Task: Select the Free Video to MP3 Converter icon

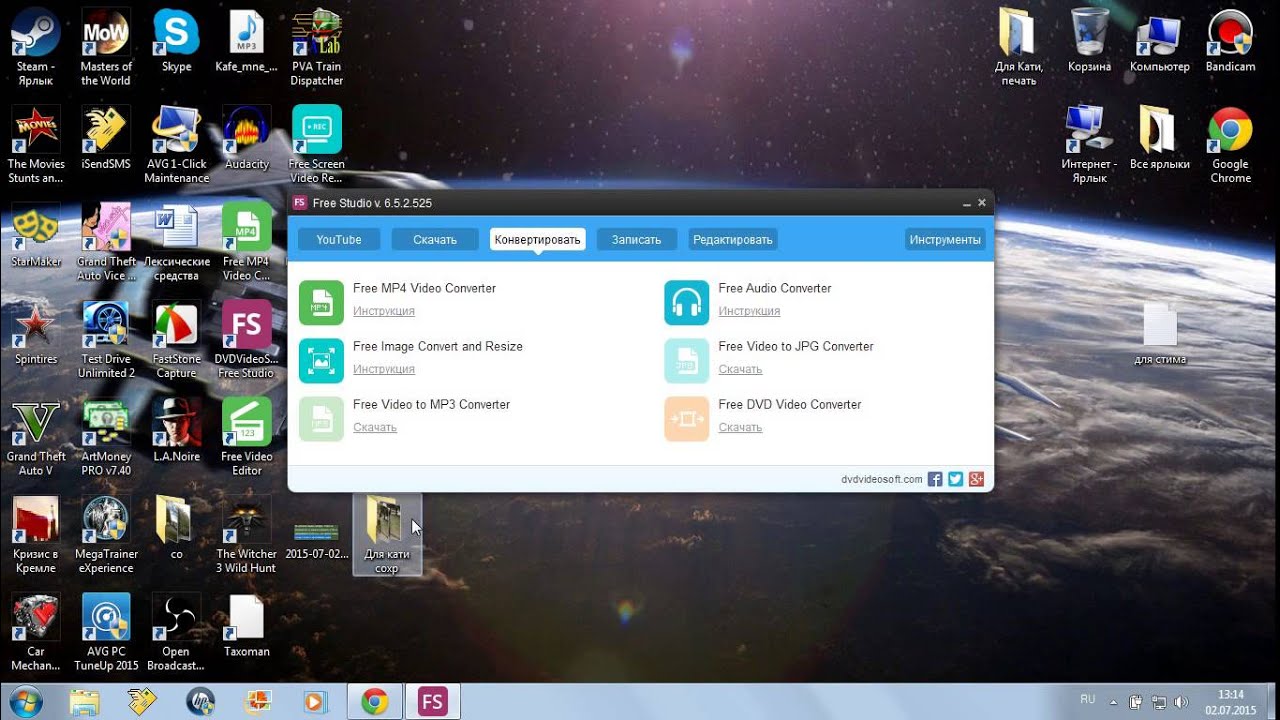Action: 321,419
